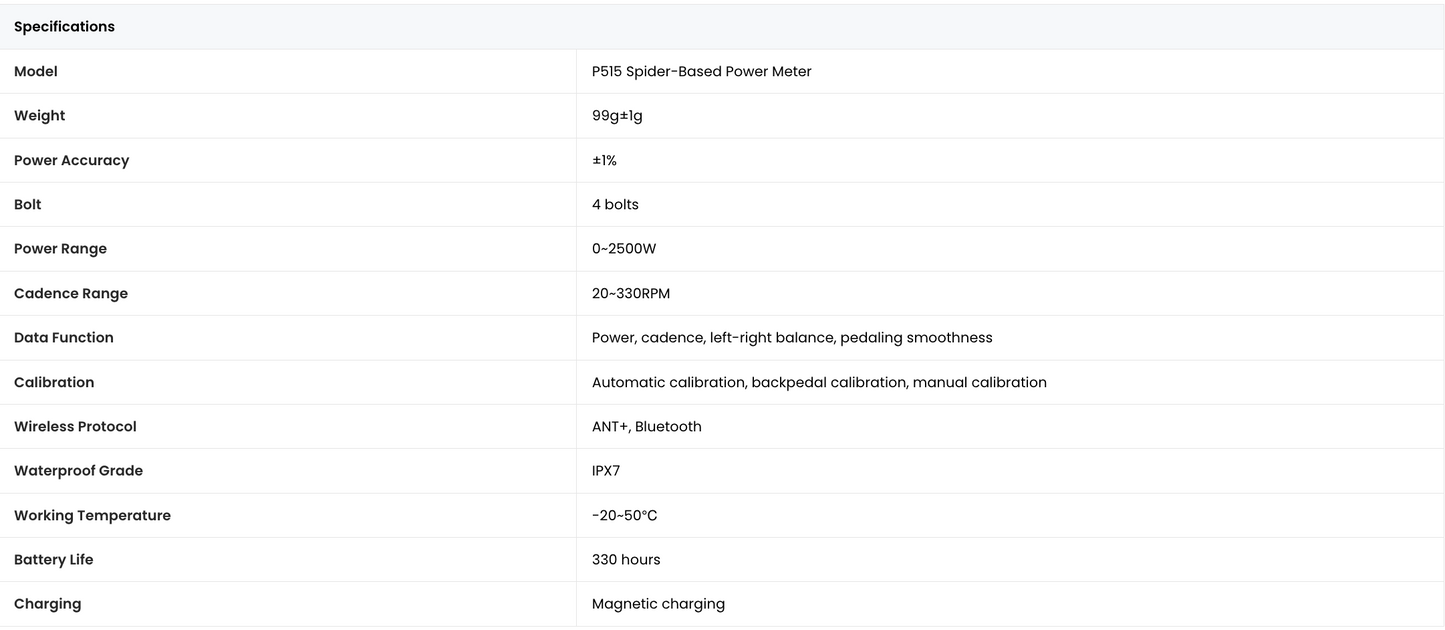Click the pedaling smoothness data function text

pos(916,338)
